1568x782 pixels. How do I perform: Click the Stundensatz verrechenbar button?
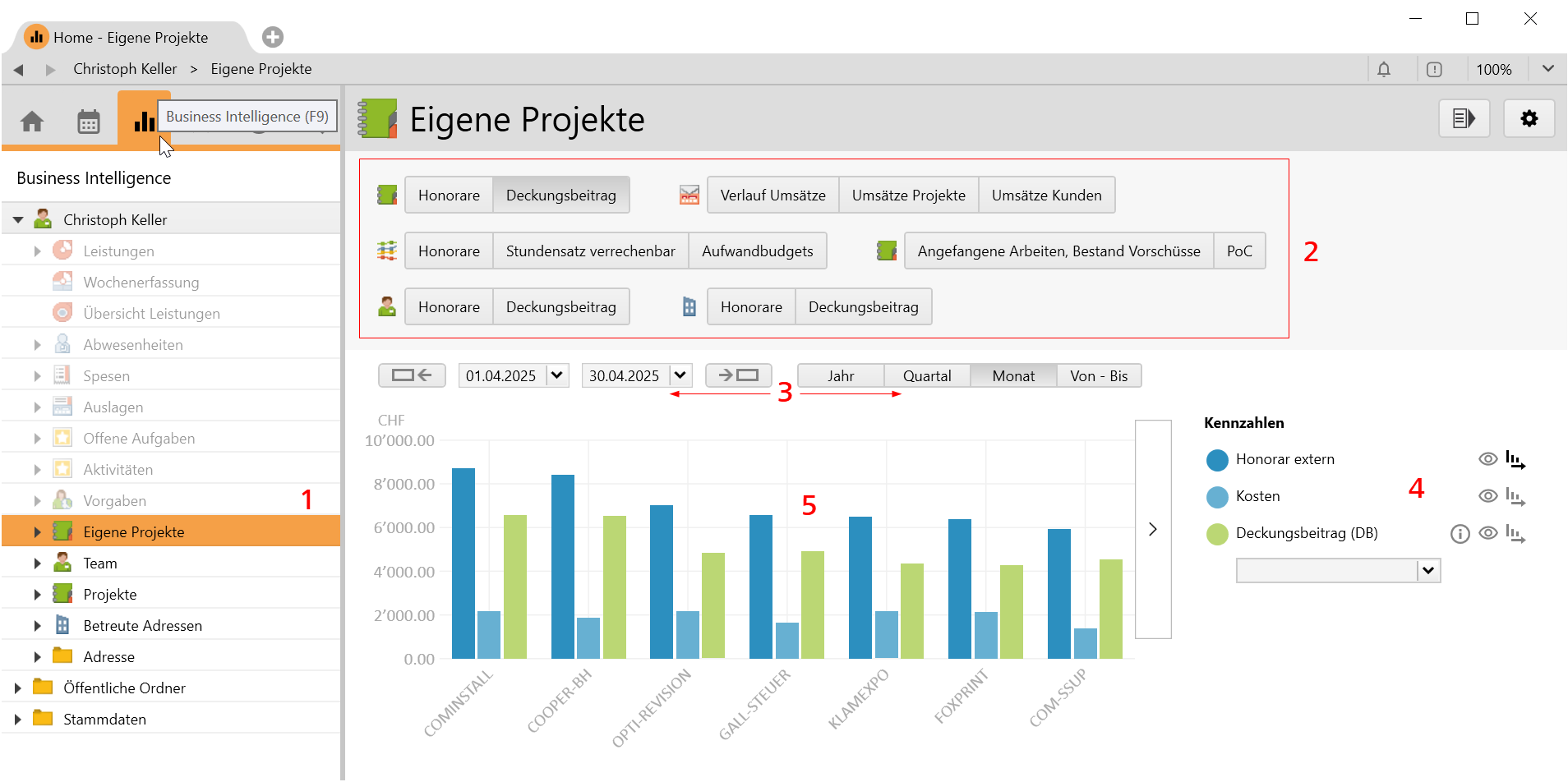pyautogui.click(x=590, y=251)
